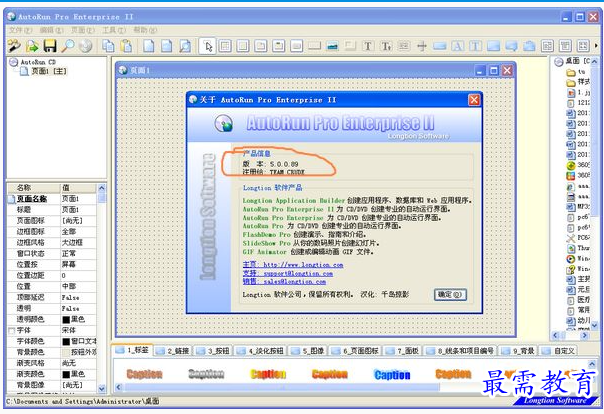Image resolution: width=604 pixels, height=414 pixels.
Task: Pick the gray Caption style thumbnail
Action: 206,374
